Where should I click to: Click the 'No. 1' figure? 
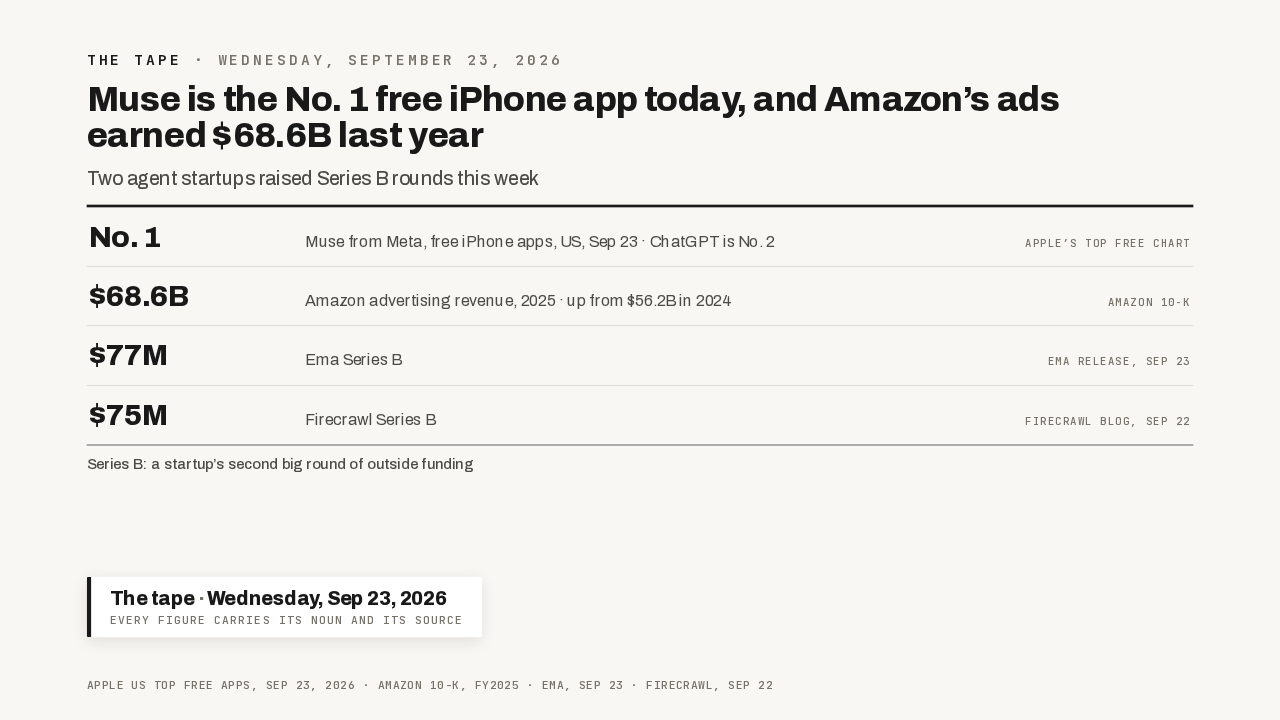pos(125,237)
